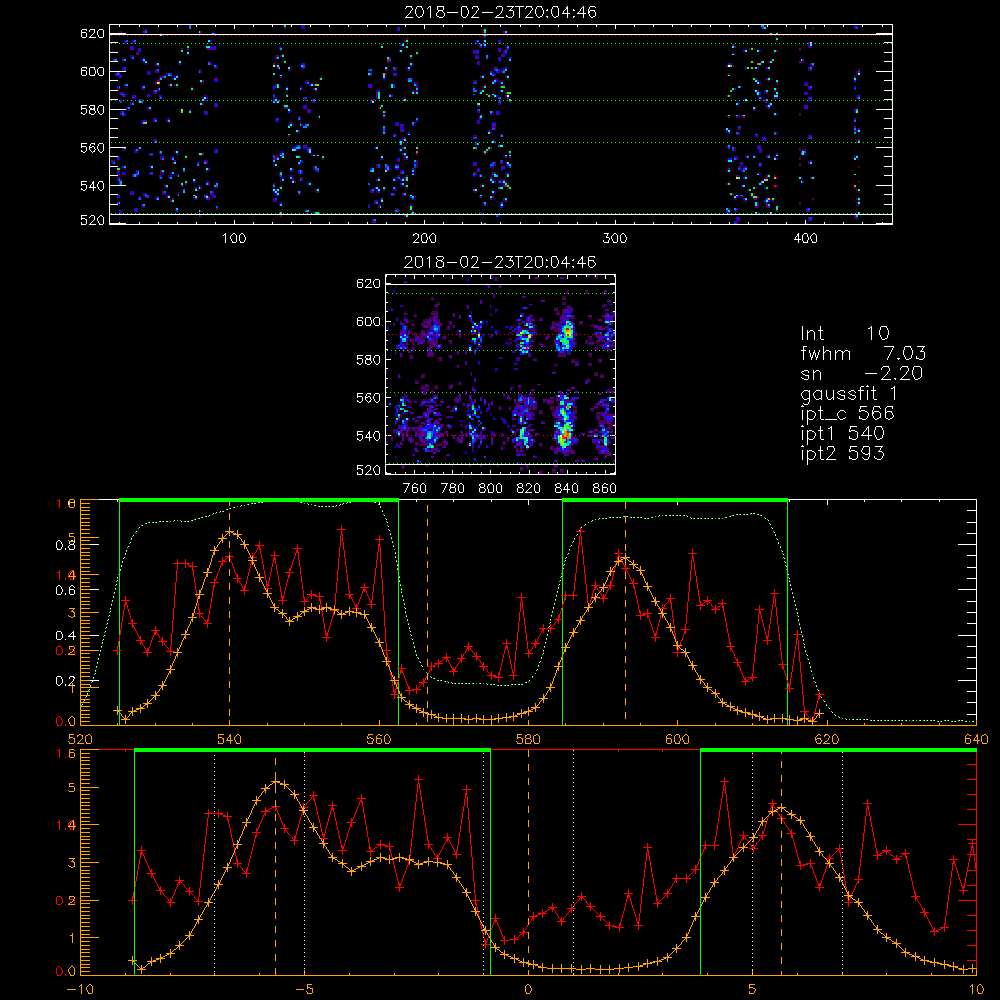Click x-axis tick label 800 on zoomed image

tap(490, 489)
